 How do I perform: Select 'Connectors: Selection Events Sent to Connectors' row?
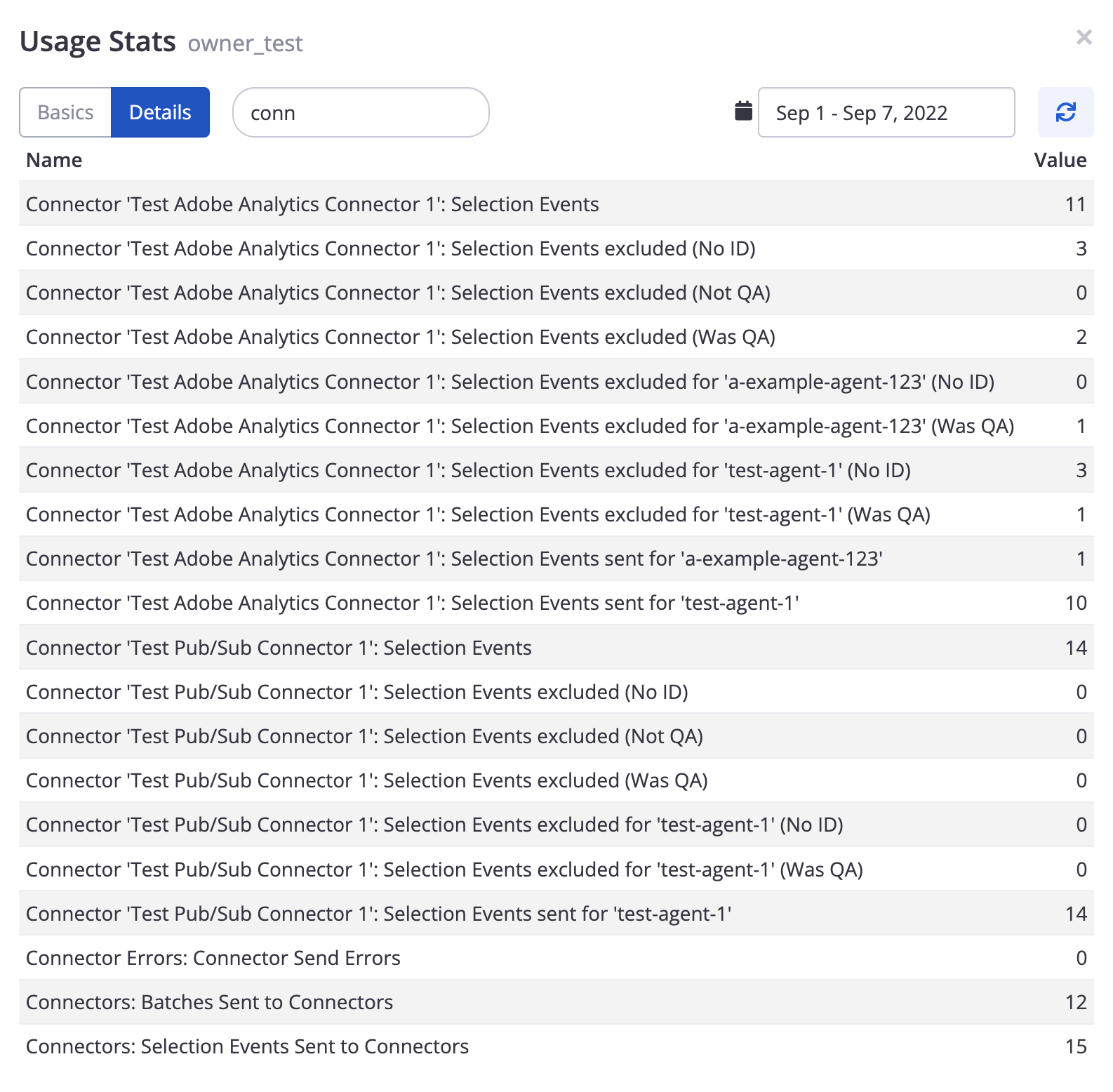pyautogui.click(x=556, y=1046)
